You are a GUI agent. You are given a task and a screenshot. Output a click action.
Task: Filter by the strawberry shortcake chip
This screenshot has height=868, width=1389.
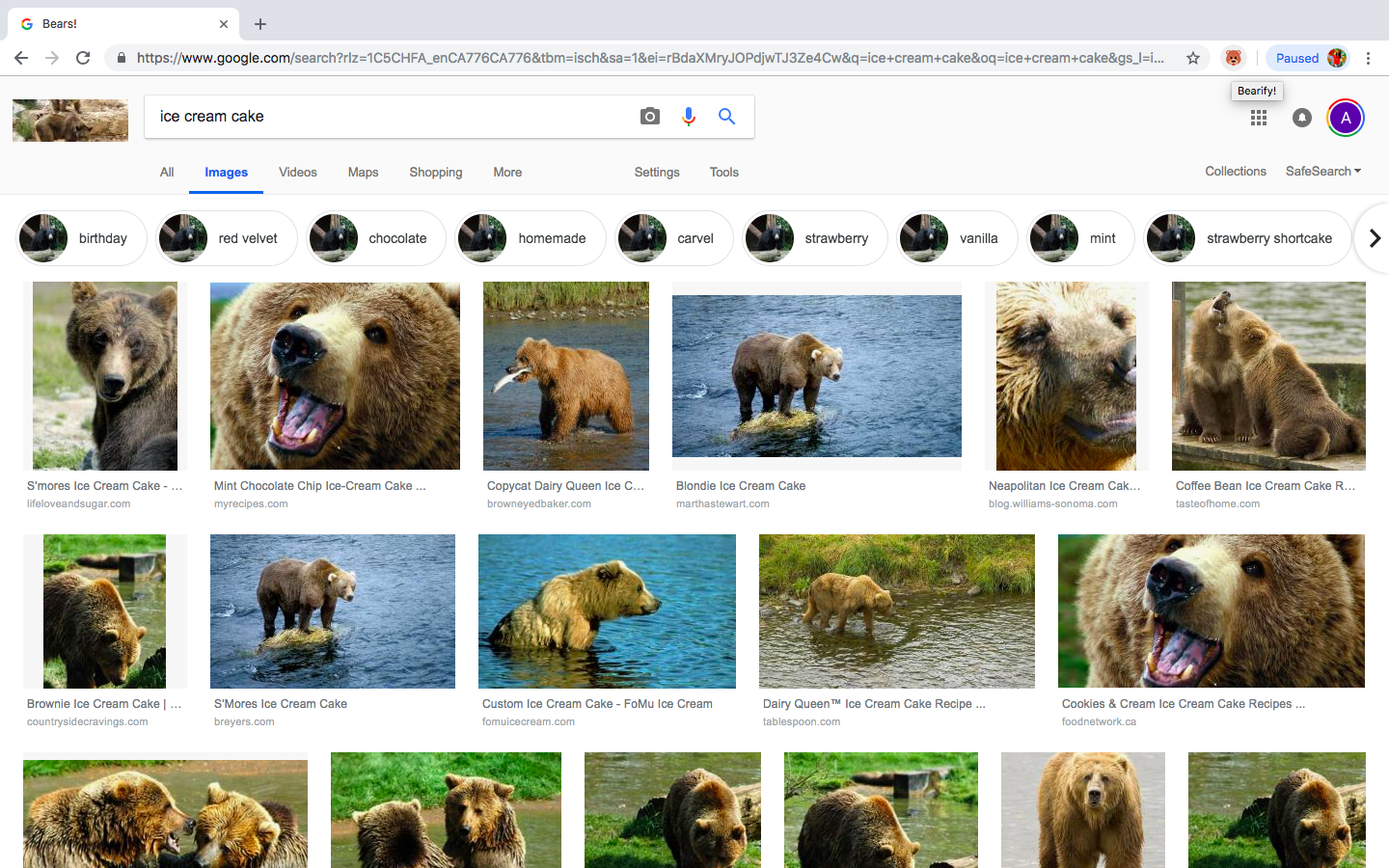(1248, 238)
